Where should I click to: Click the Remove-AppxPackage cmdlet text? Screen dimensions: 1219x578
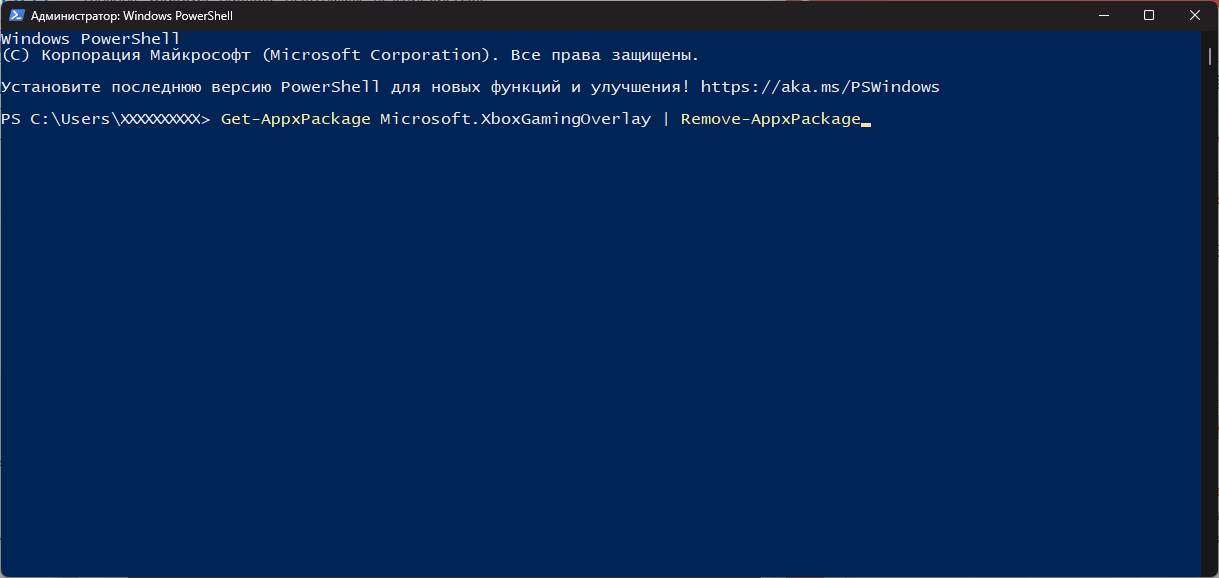pos(770,119)
